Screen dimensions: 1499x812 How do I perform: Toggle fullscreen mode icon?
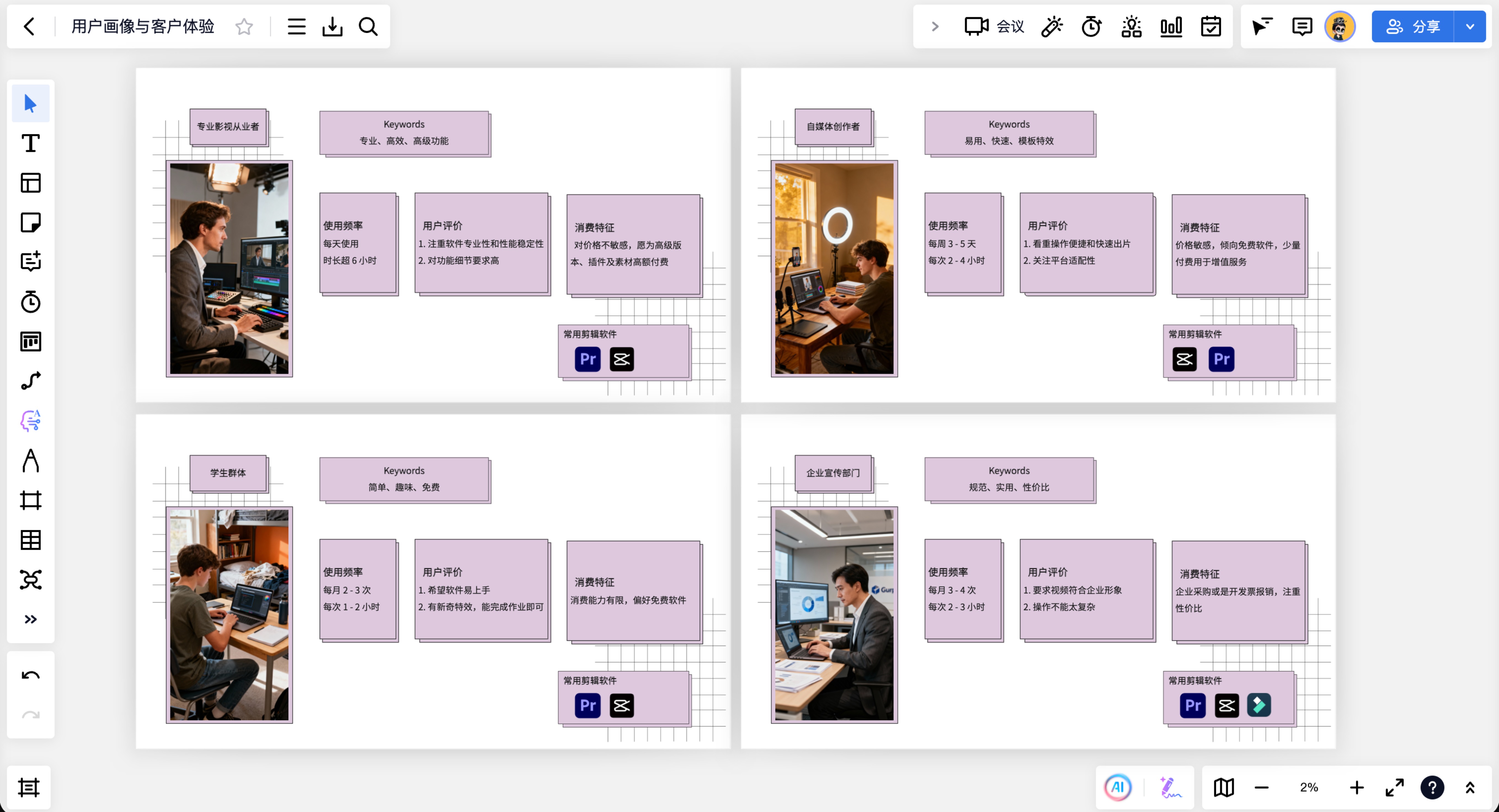[x=1394, y=787]
